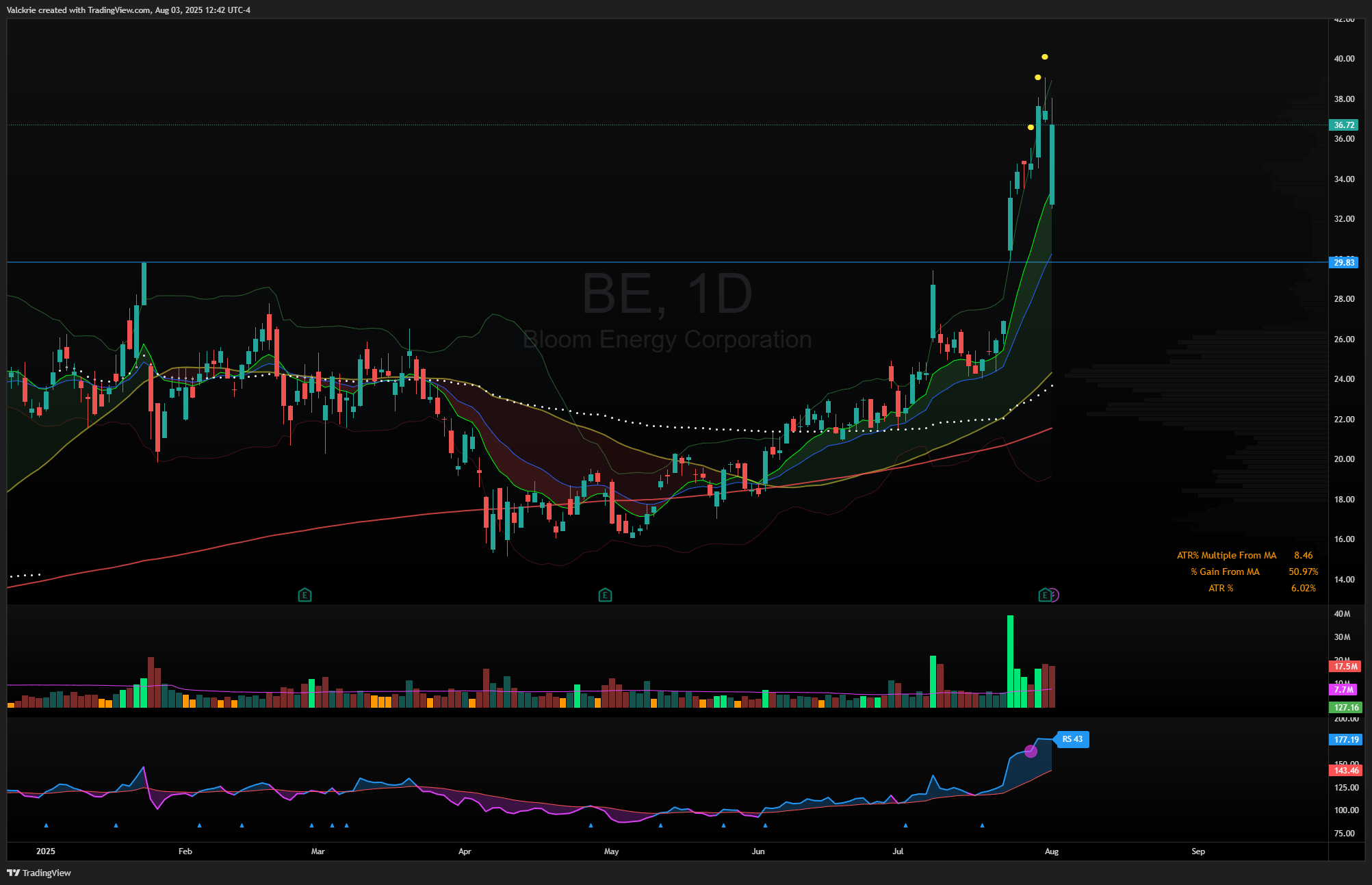Click the green 127.16 value label
1372x885 pixels.
tap(1345, 708)
